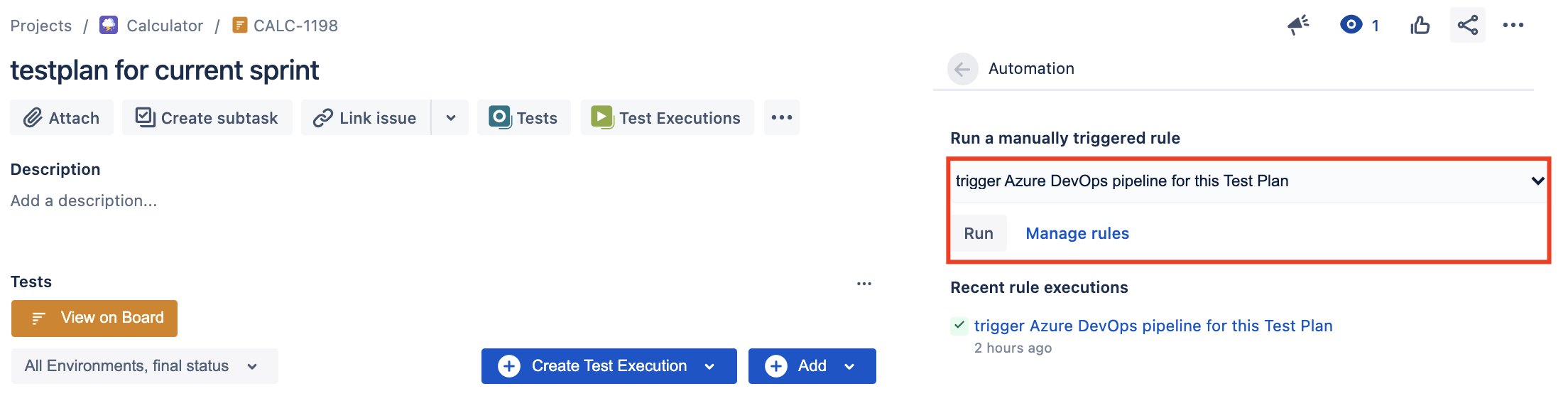Open the Manage rules link
Viewport: 1568px width, 401px height.
1077,233
